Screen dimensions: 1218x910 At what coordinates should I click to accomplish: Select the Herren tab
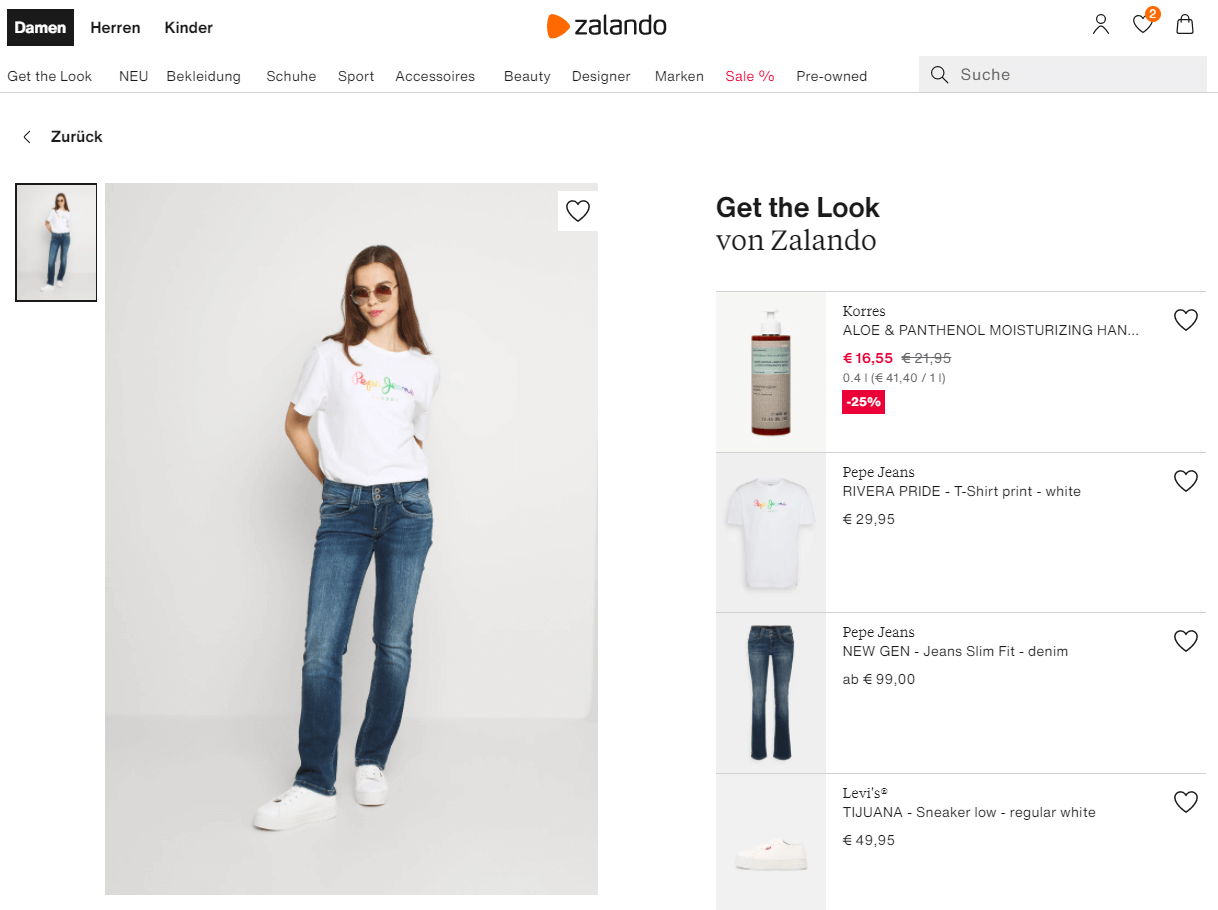[115, 28]
